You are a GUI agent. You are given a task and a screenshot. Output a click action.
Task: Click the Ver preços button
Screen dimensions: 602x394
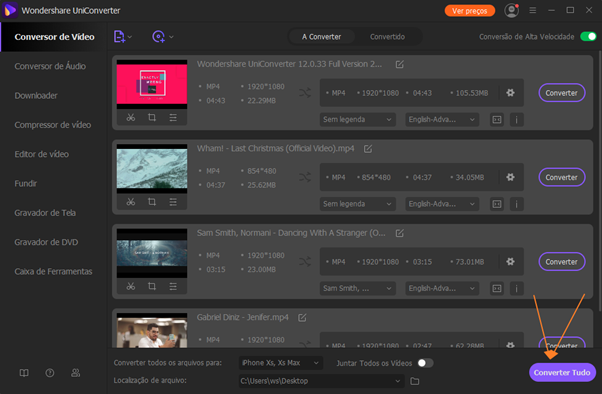tap(470, 11)
